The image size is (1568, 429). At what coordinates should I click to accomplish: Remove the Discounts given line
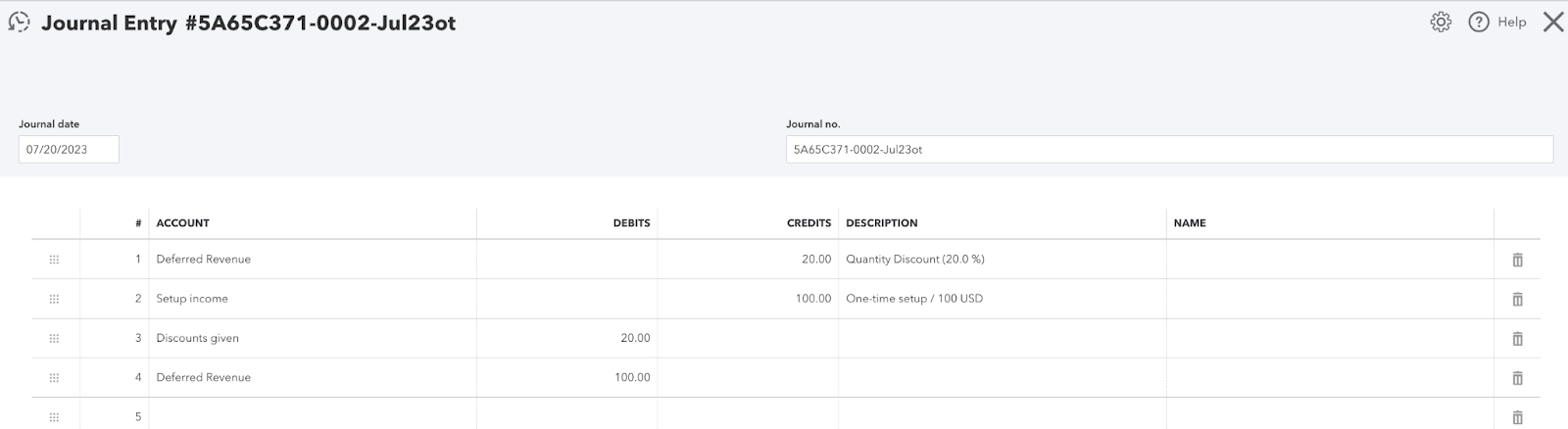pos(1517,338)
